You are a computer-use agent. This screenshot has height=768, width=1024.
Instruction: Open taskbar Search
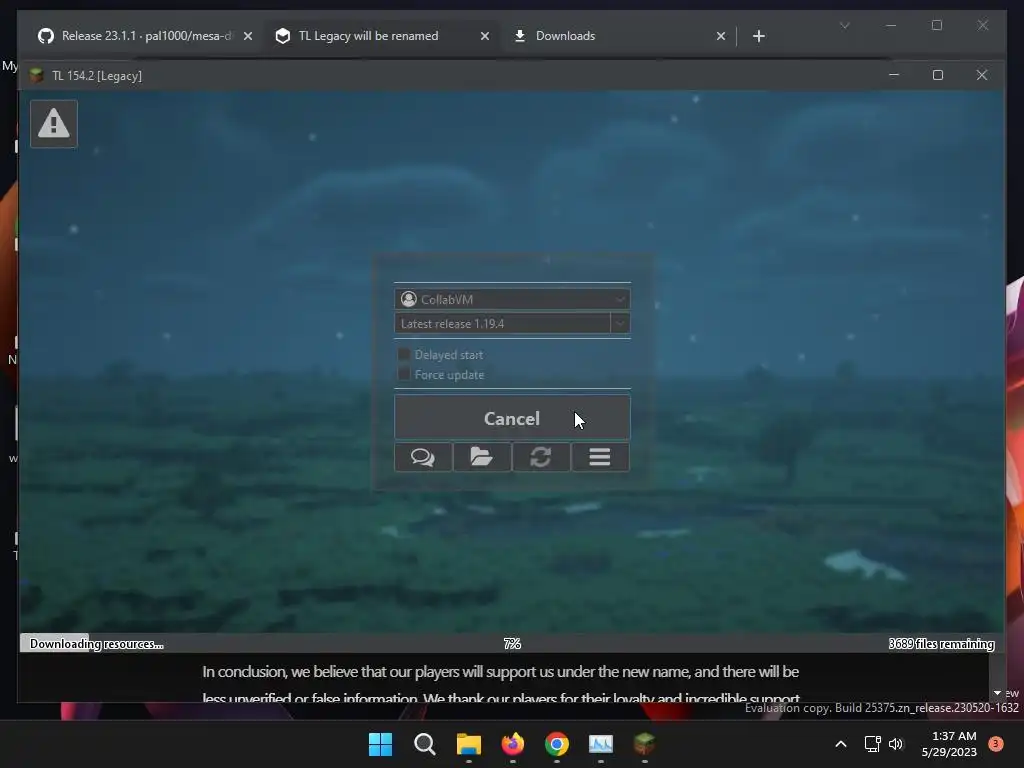click(x=424, y=744)
